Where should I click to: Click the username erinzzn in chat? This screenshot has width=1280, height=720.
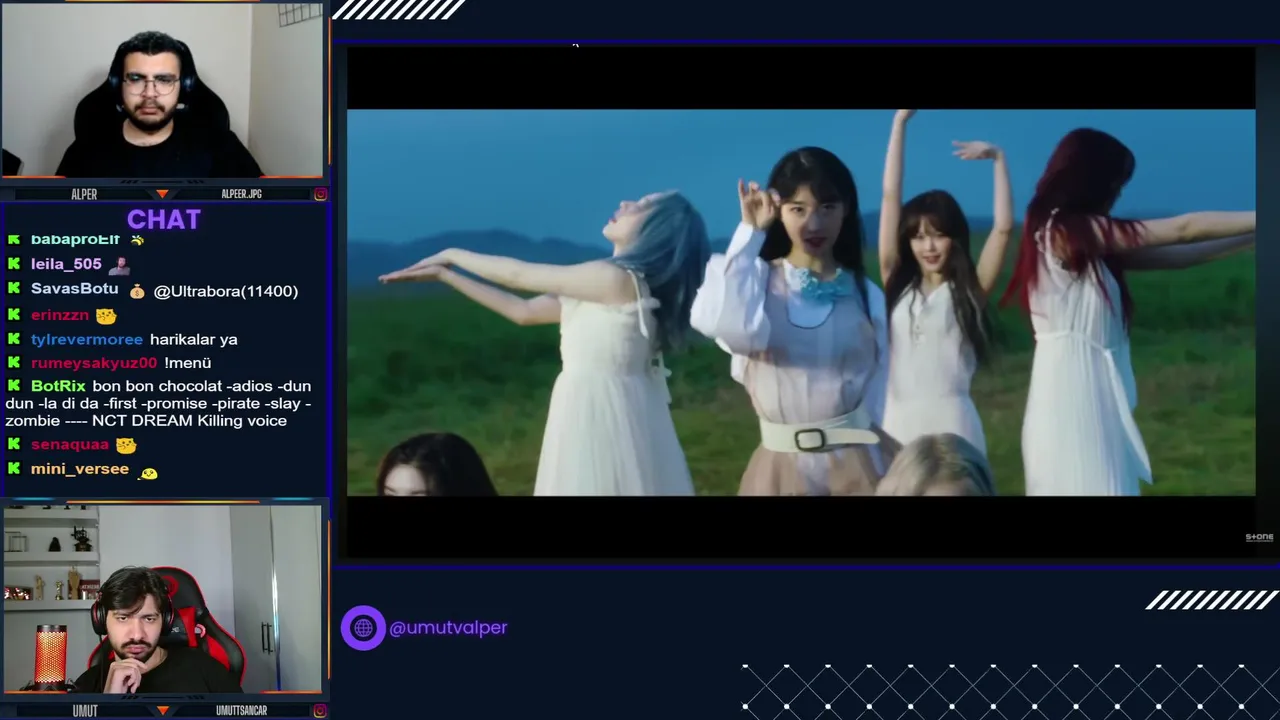pyautogui.click(x=60, y=315)
